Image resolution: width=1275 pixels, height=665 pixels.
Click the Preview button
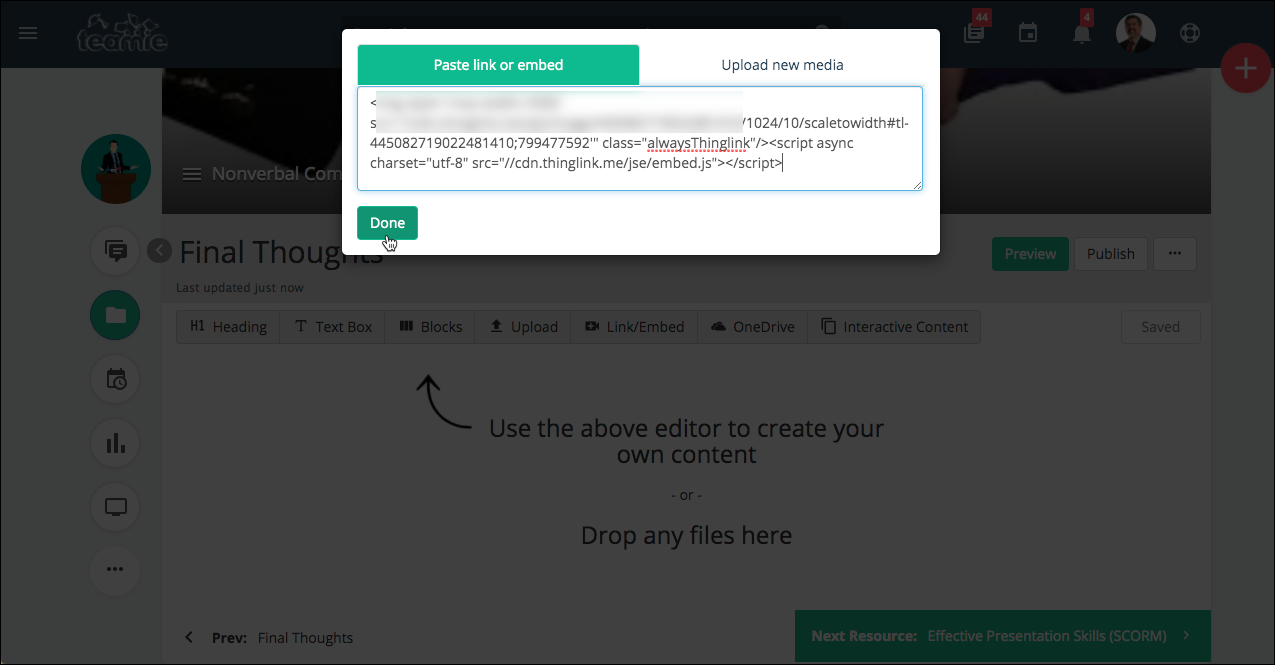[1030, 254]
